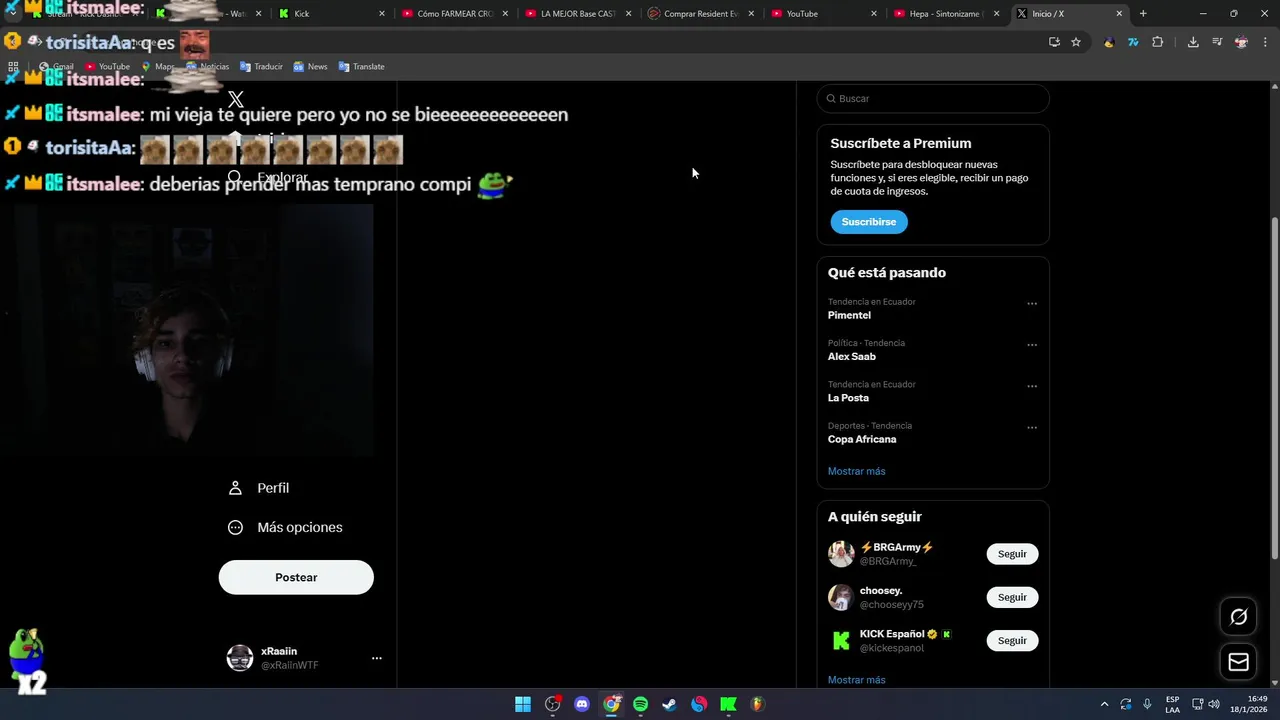Open options for the Alex Saab trend
The height and width of the screenshot is (720, 1280).
tap(1032, 345)
